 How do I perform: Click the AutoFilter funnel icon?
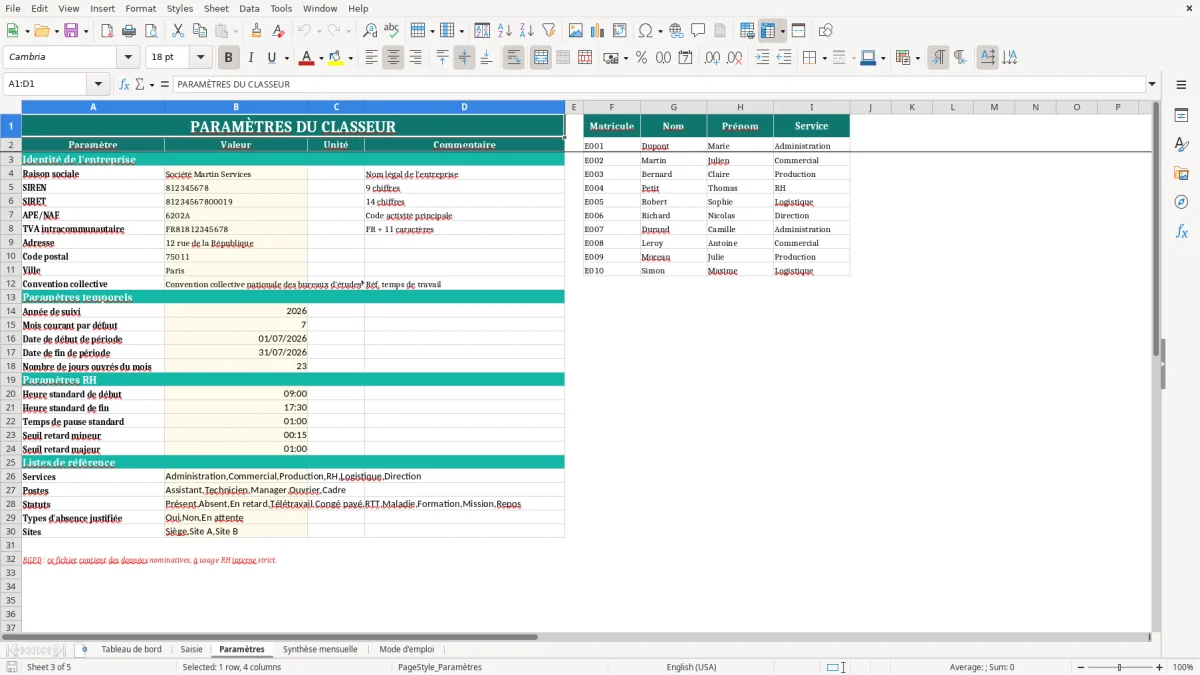pos(549,31)
